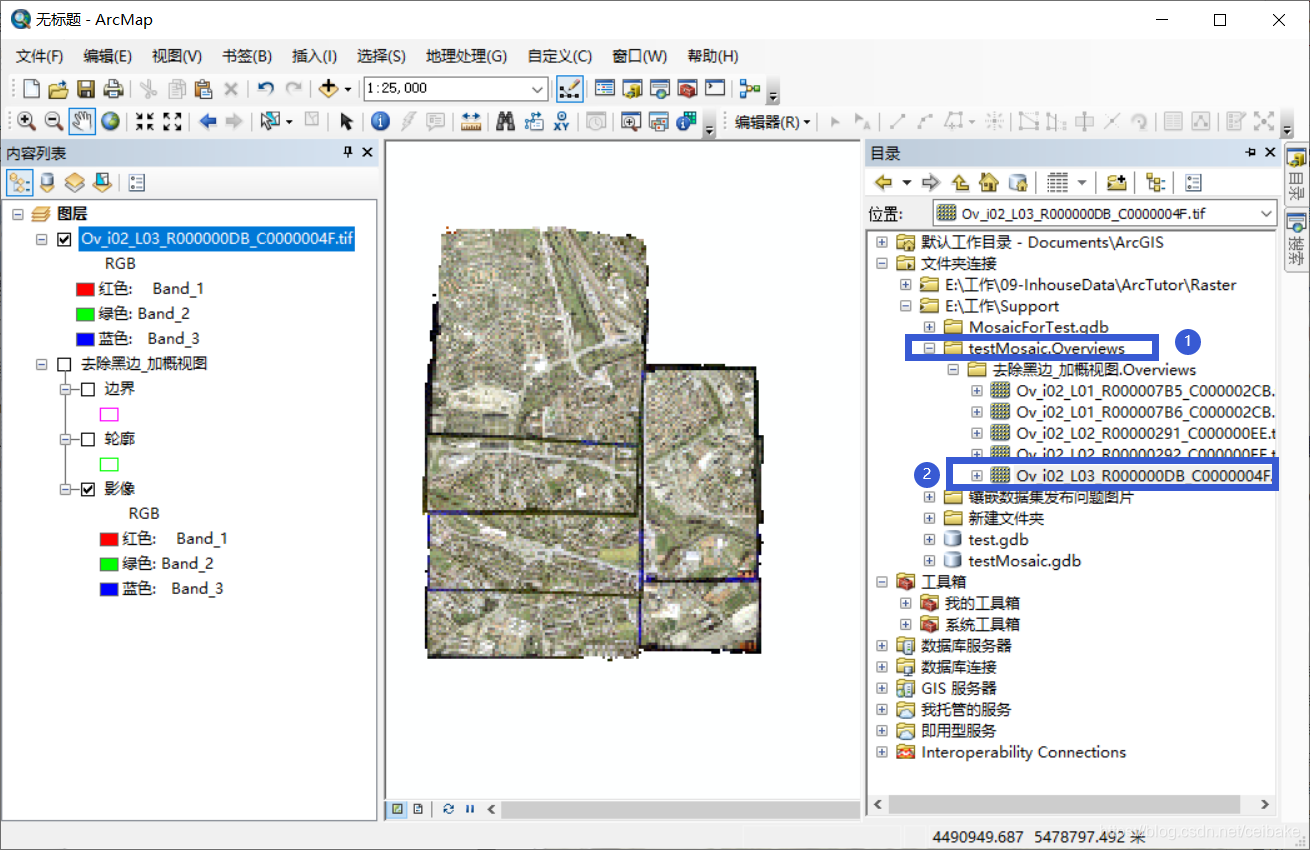Expand the 系统工具箱 node
This screenshot has width=1310, height=850.
click(905, 624)
